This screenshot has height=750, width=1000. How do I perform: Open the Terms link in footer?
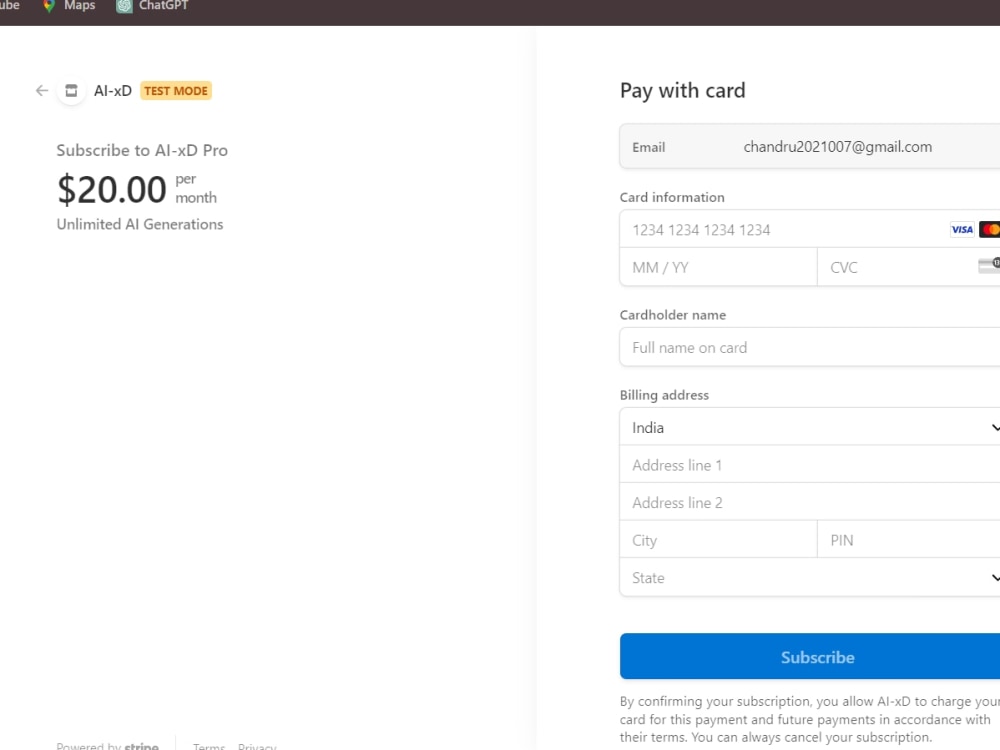pos(209,746)
